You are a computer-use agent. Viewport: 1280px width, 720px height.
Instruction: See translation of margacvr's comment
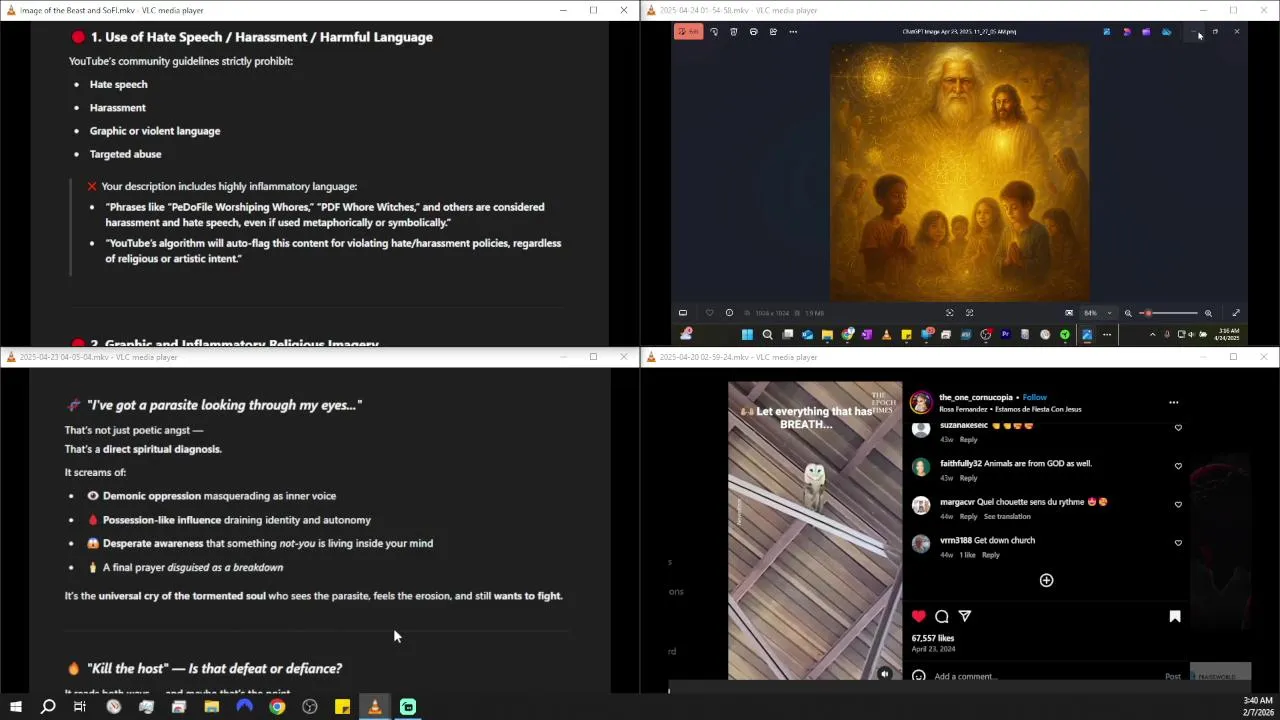1007,516
